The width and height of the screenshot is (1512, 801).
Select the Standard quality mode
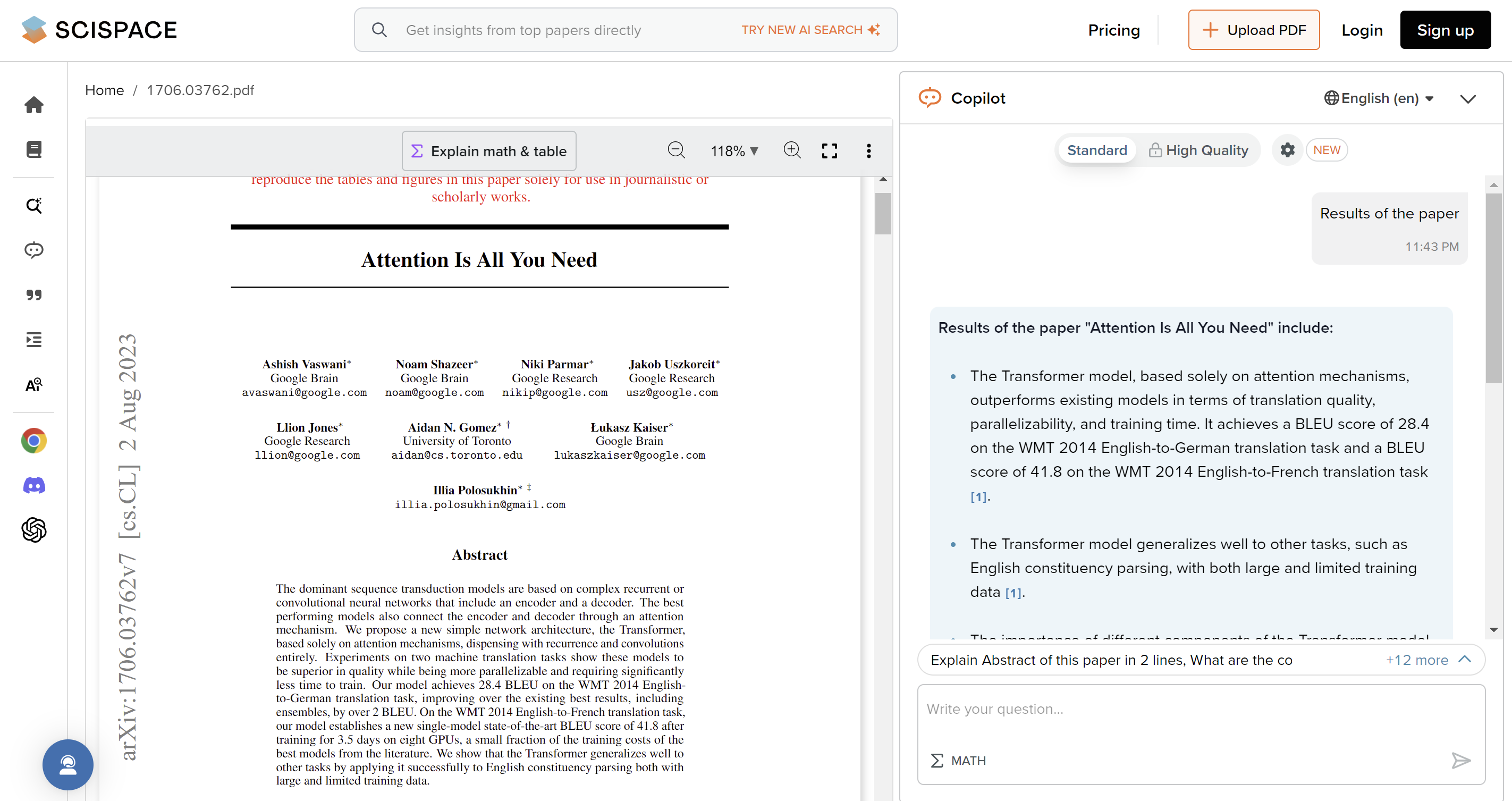click(1096, 150)
